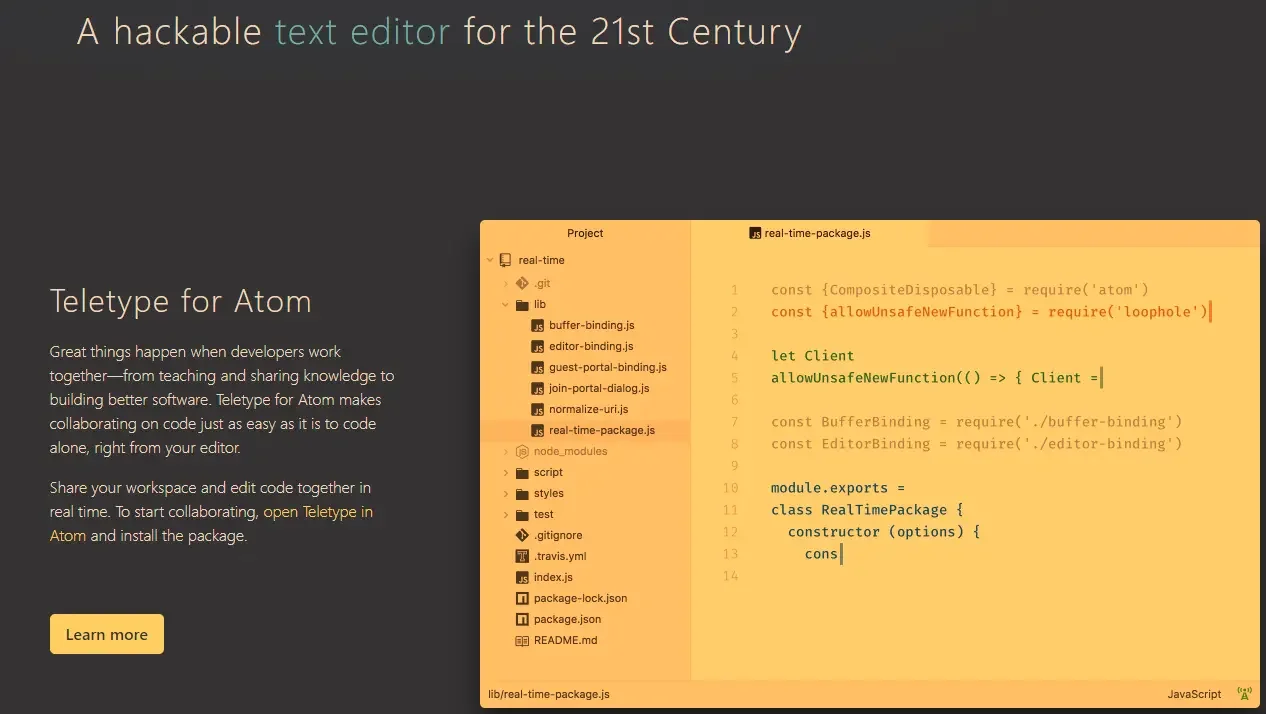Click the Learn more button

click(106, 633)
